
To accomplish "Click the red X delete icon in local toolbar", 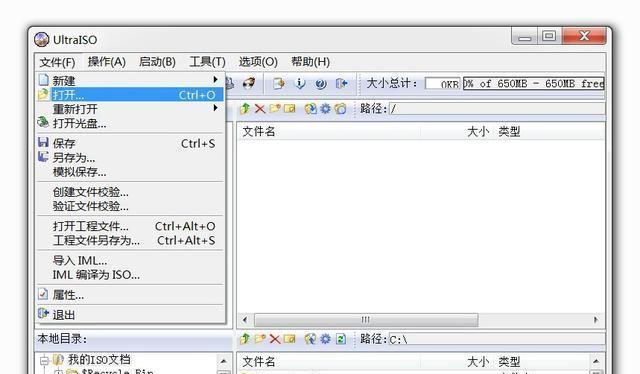I will tap(275, 339).
